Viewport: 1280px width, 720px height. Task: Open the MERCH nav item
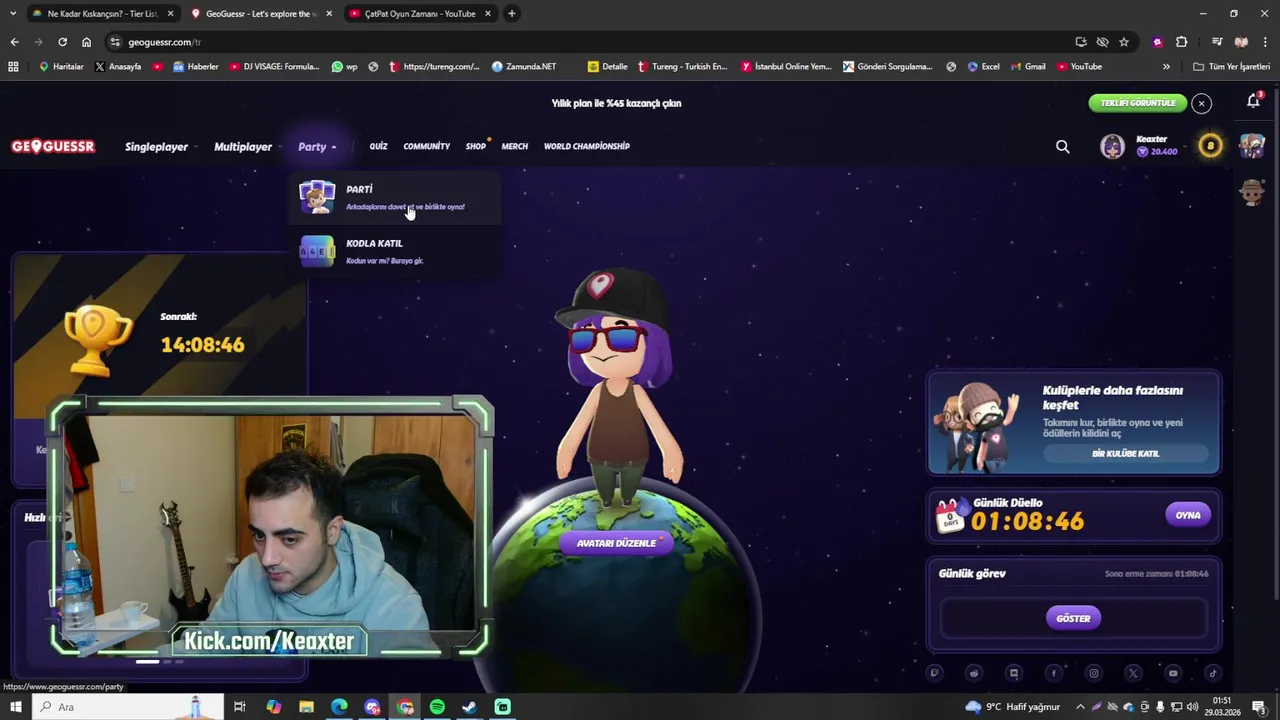515,147
